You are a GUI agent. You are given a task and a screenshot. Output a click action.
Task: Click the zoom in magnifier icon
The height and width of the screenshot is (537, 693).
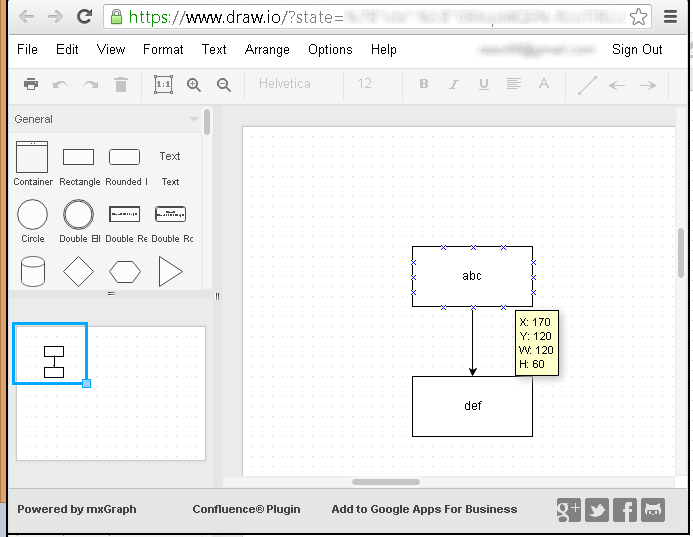[x=194, y=85]
